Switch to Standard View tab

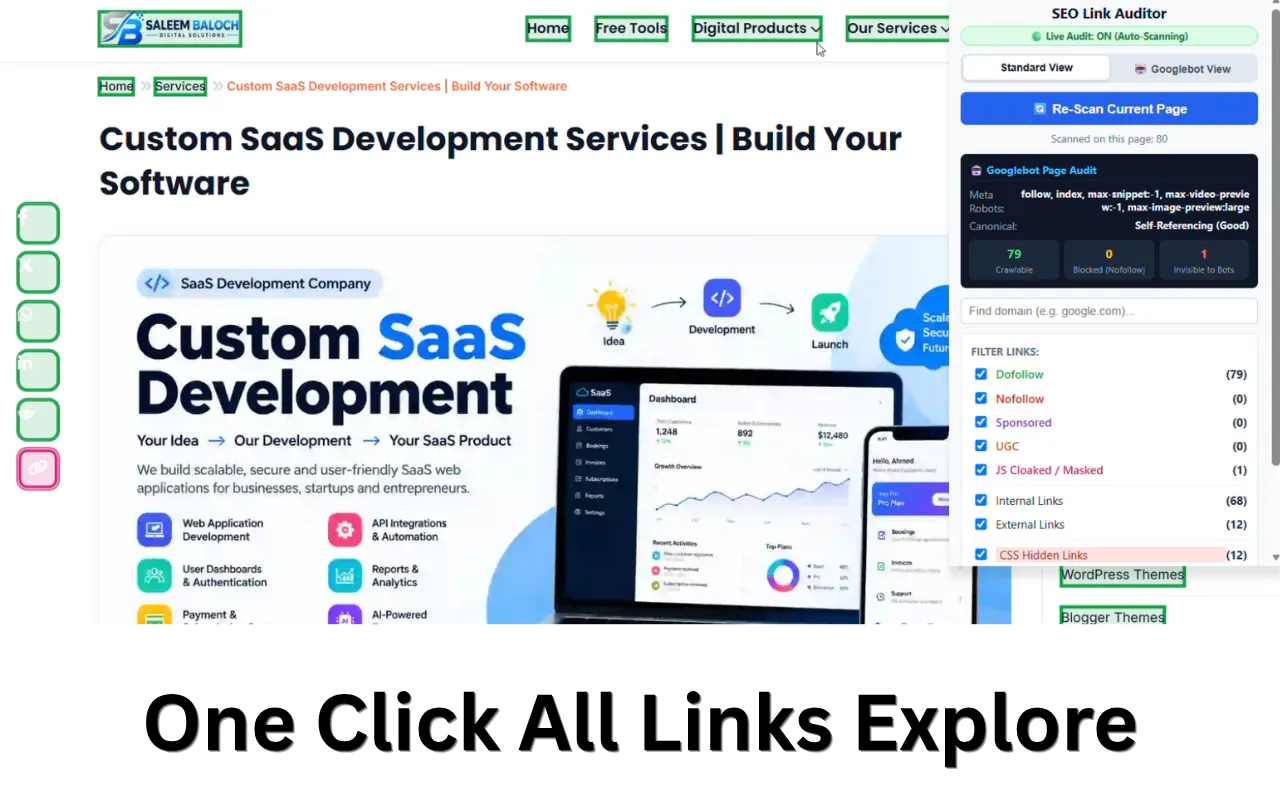(1036, 68)
